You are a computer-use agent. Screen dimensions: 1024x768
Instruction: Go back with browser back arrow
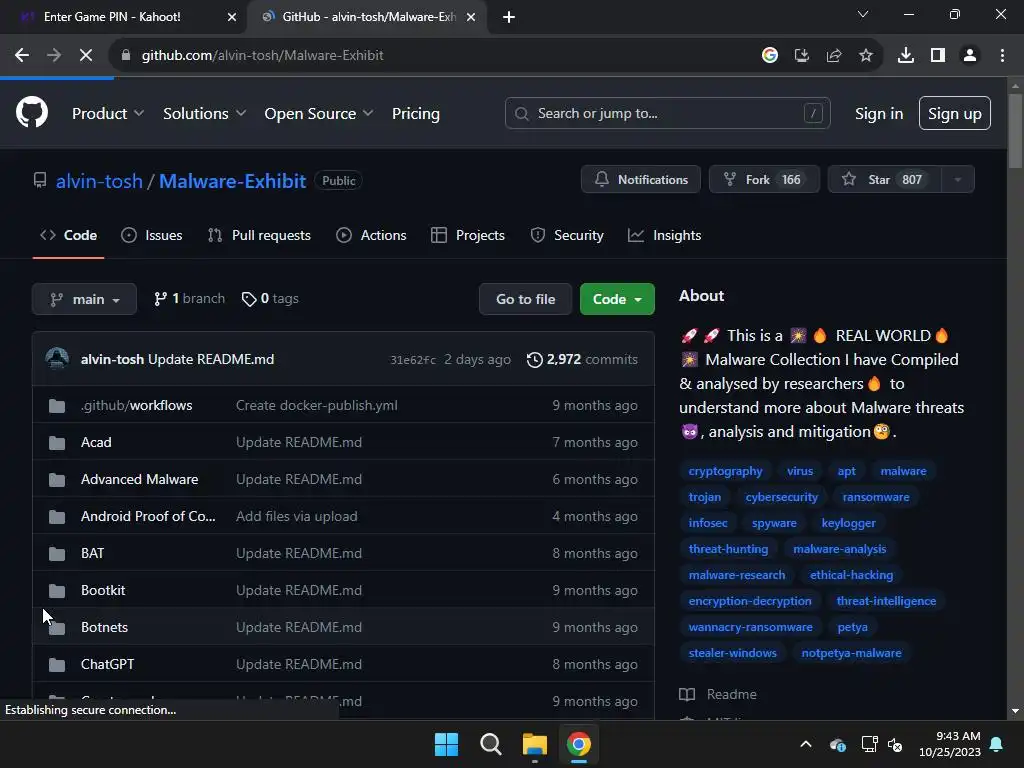pyautogui.click(x=22, y=56)
